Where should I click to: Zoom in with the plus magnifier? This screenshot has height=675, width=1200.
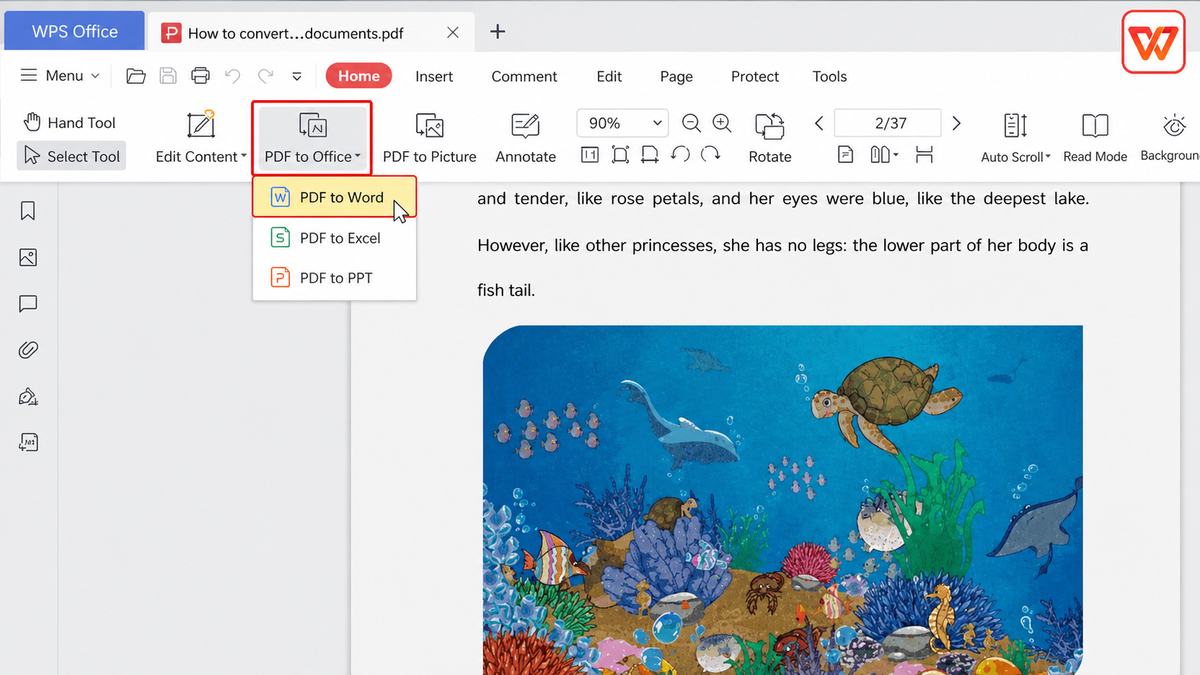(722, 123)
